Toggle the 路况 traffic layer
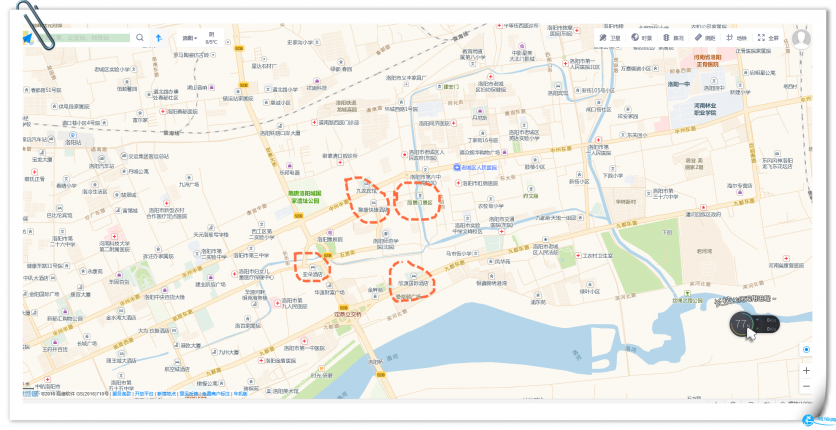Image resolution: width=836 pixels, height=430 pixels. (673, 38)
